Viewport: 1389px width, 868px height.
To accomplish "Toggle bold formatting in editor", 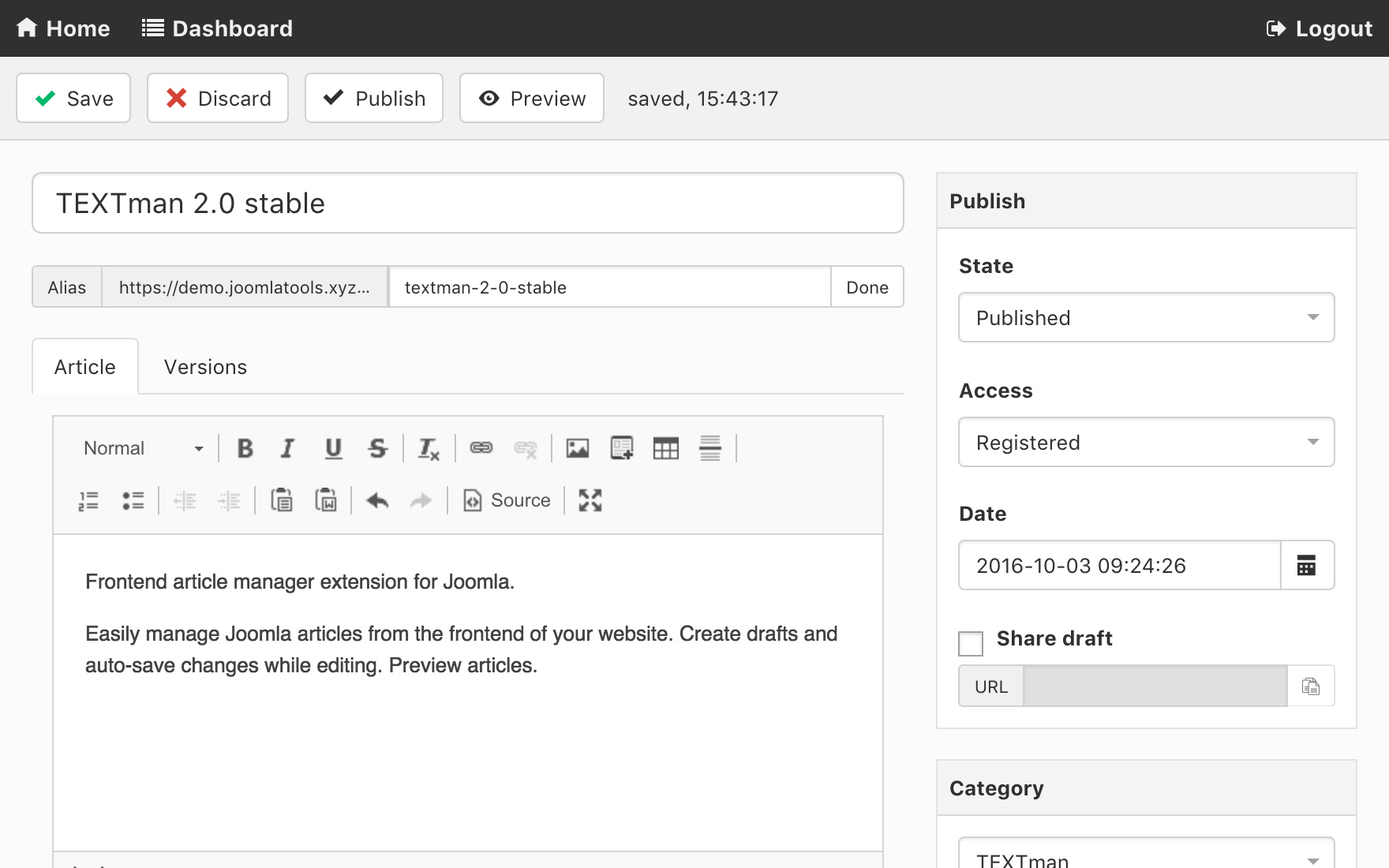I will pos(245,448).
